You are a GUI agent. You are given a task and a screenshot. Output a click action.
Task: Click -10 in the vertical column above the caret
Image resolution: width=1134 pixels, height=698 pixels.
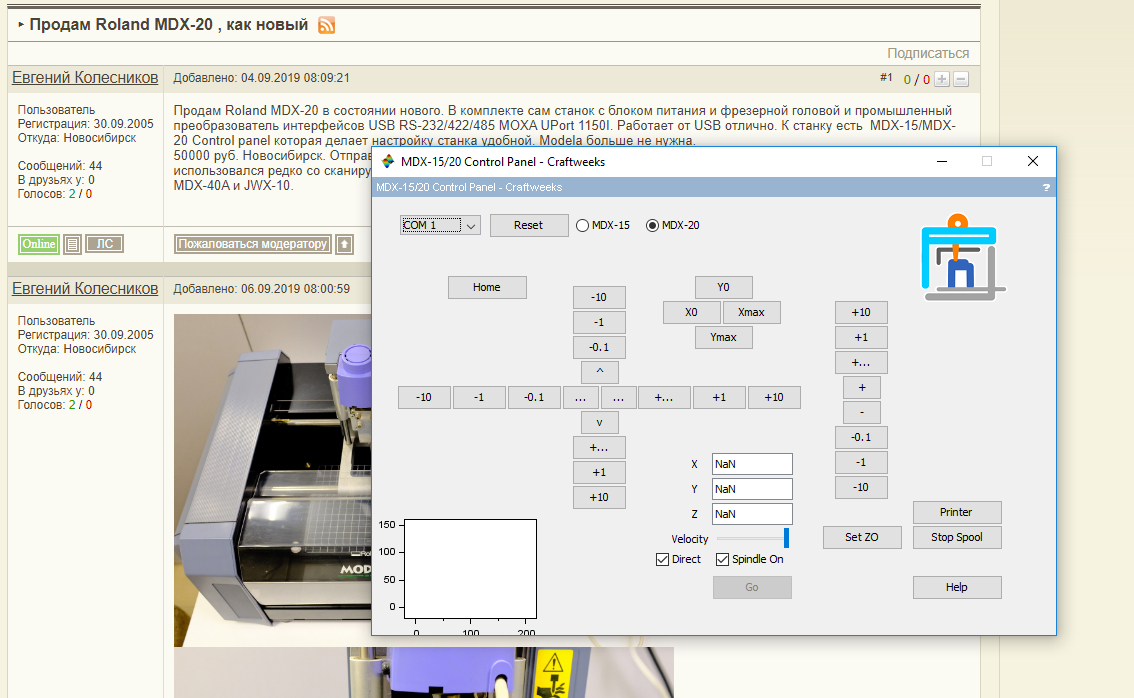(x=600, y=297)
